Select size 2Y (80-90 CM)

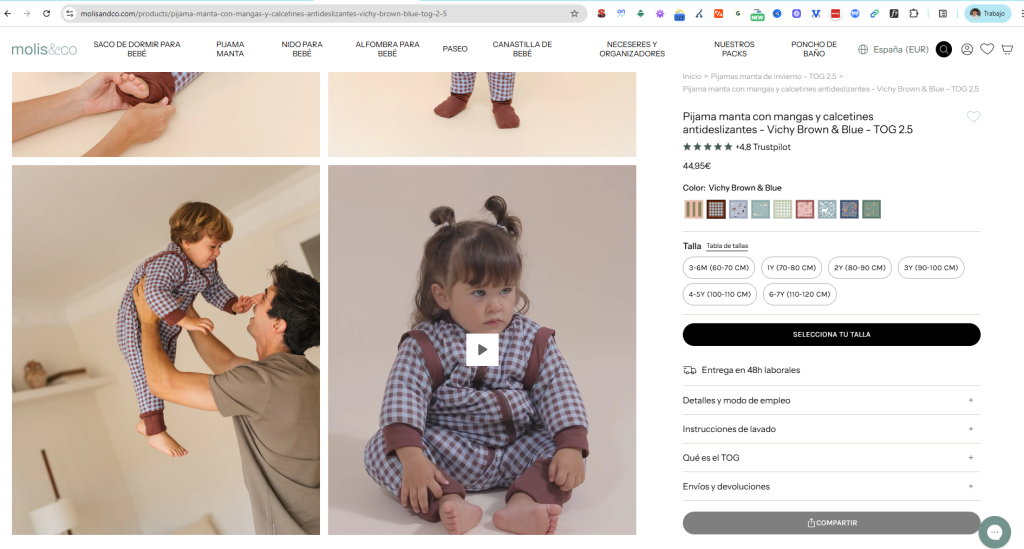859,268
